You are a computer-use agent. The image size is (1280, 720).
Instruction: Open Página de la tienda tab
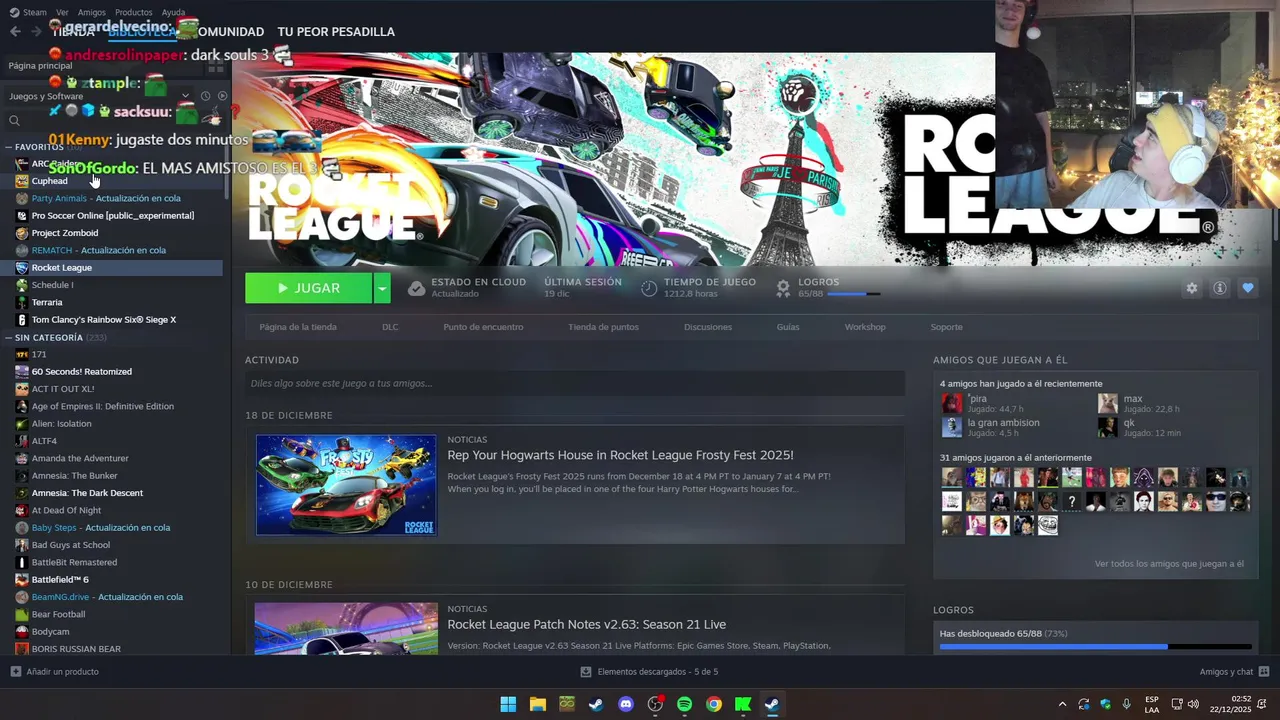(x=298, y=327)
